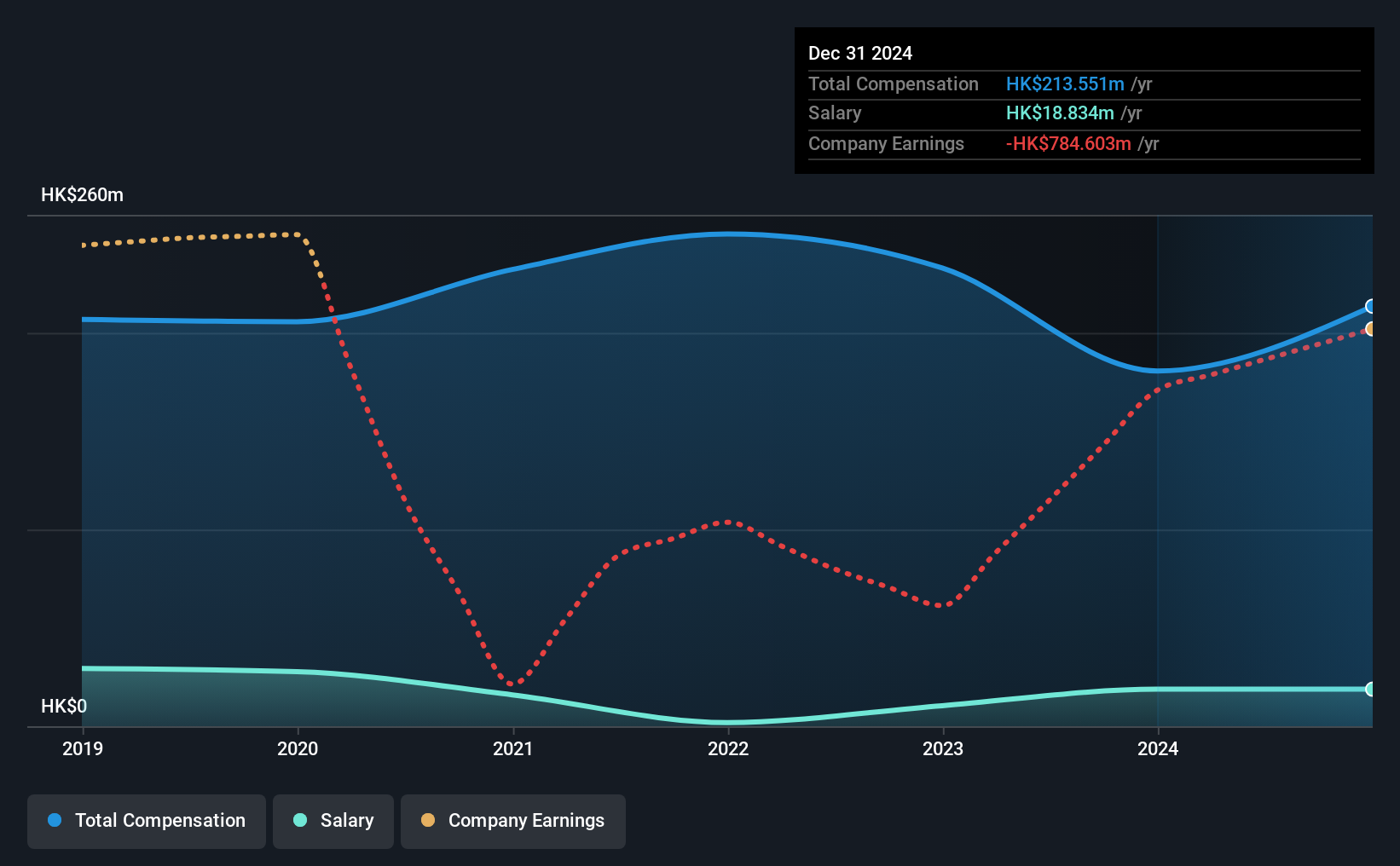Click the HK$260m y-axis label
The height and width of the screenshot is (866, 1400).
(x=82, y=194)
